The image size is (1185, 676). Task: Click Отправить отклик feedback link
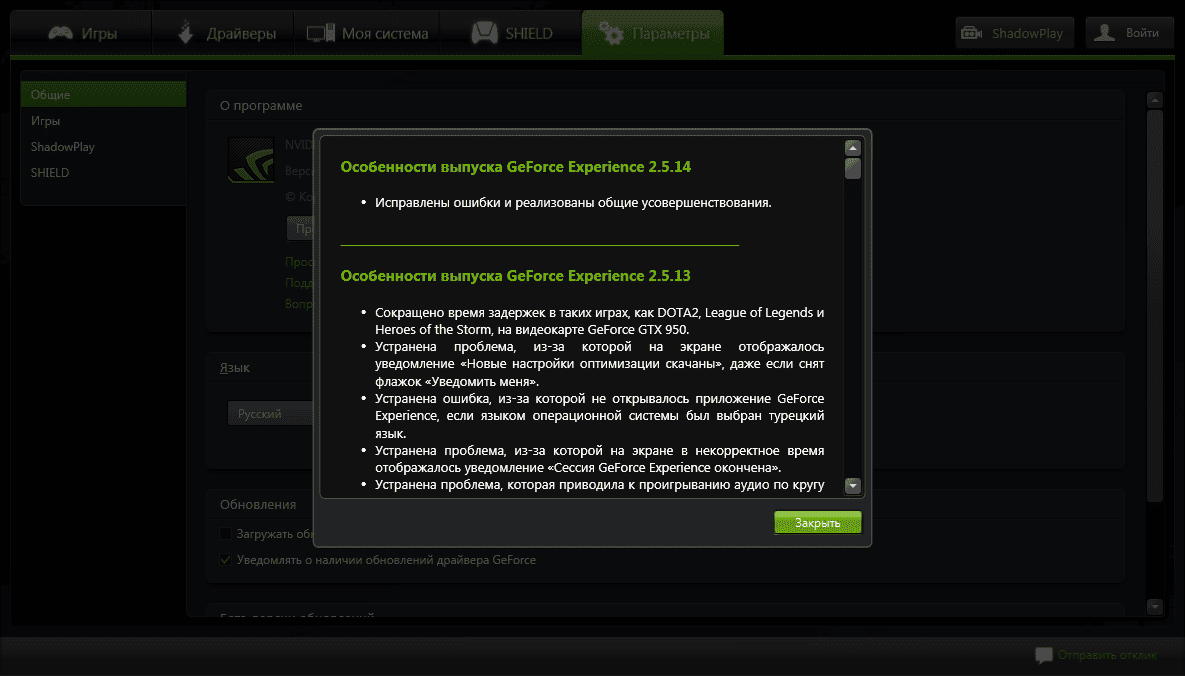click(1106, 655)
